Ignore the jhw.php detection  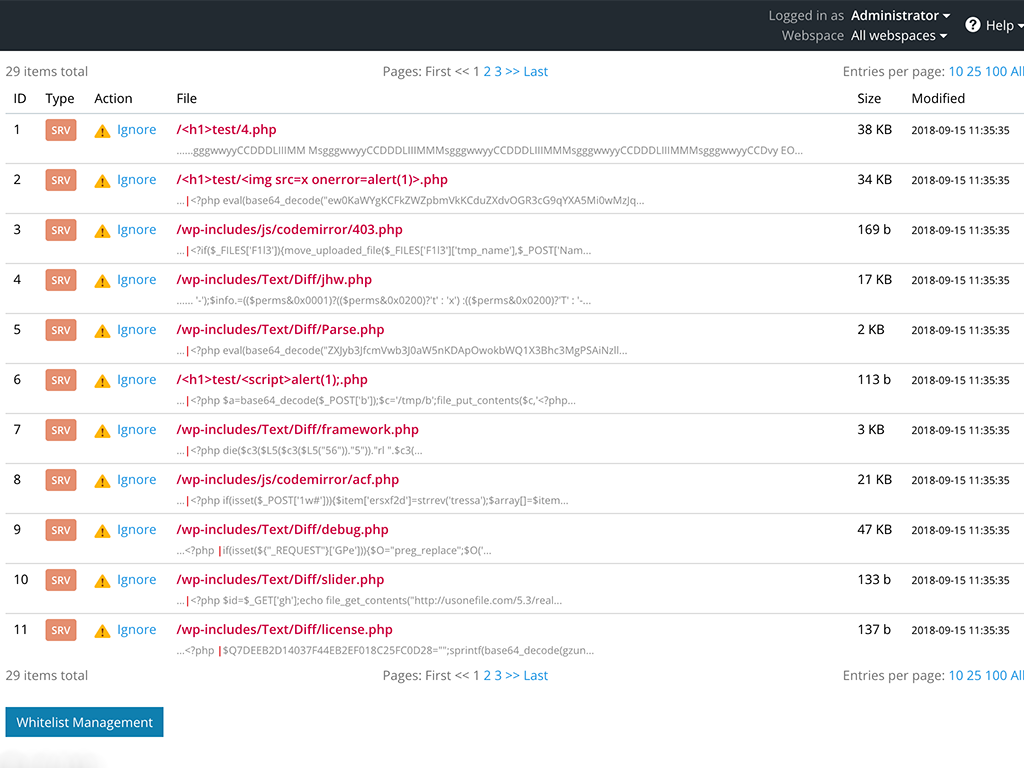point(136,280)
